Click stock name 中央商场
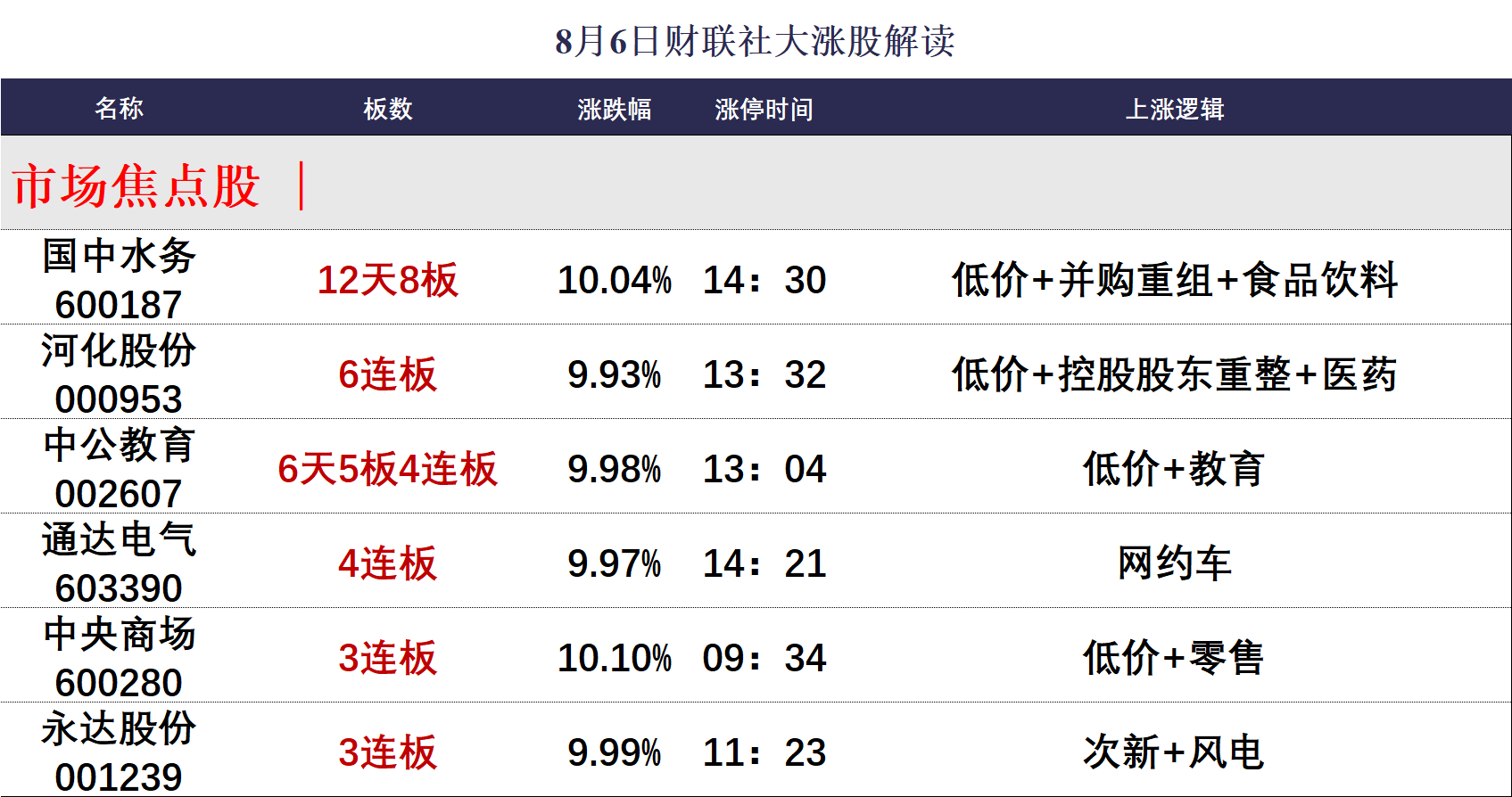Viewport: 1512px width, 797px height. pyautogui.click(x=119, y=634)
